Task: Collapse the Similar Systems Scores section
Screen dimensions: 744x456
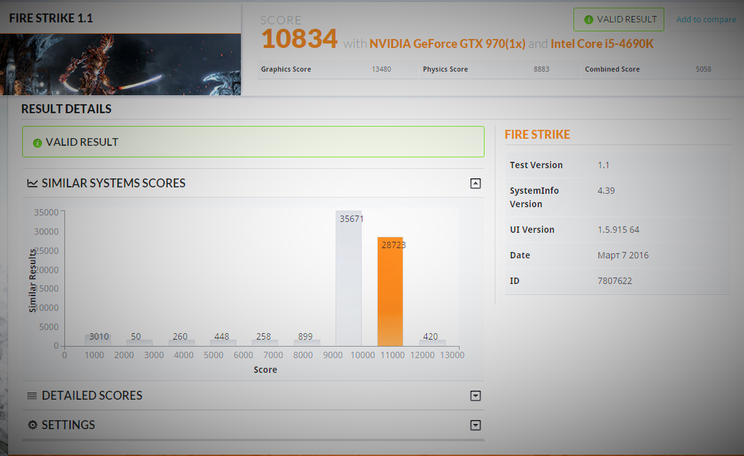Action: point(475,183)
